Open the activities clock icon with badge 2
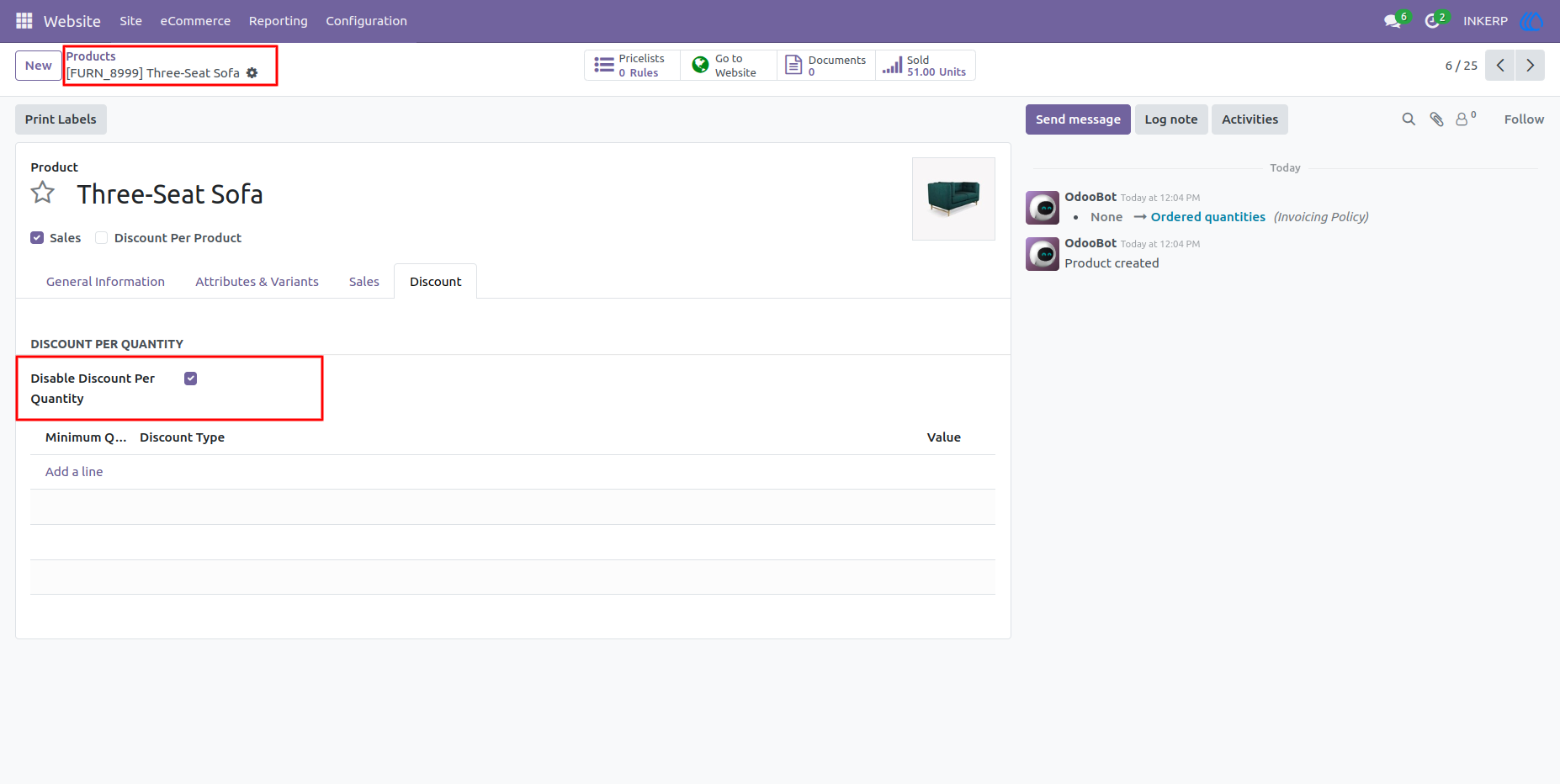Viewport: 1560px width, 784px height. 1433,20
